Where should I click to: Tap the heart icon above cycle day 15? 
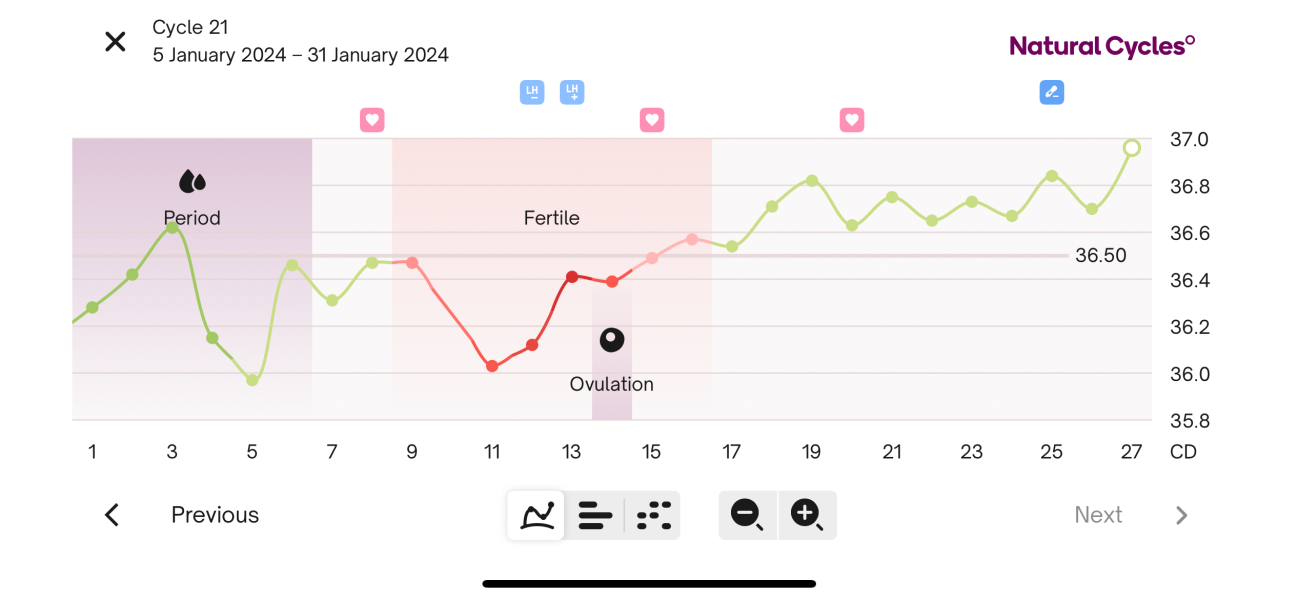(x=652, y=120)
